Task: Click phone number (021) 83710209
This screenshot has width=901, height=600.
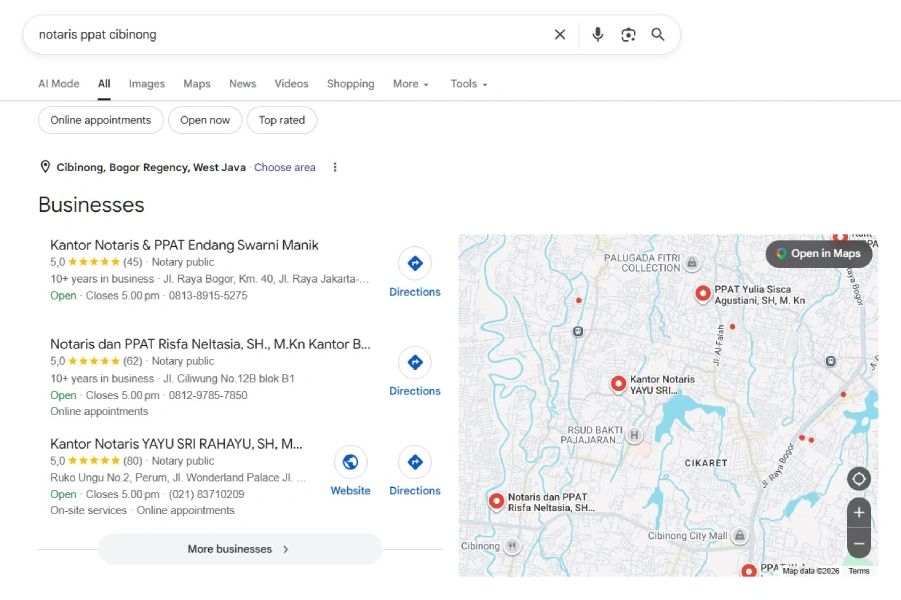Action: [x=206, y=494]
